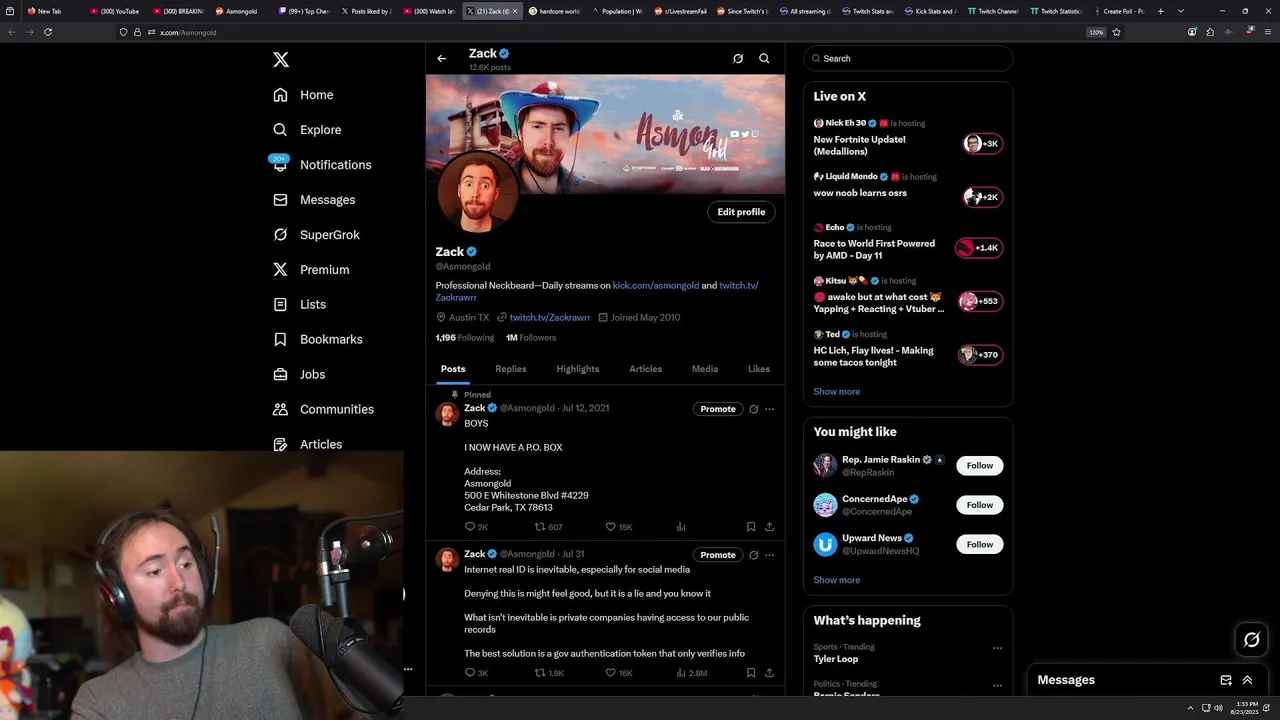Open more options on Jul 31 post

769,555
